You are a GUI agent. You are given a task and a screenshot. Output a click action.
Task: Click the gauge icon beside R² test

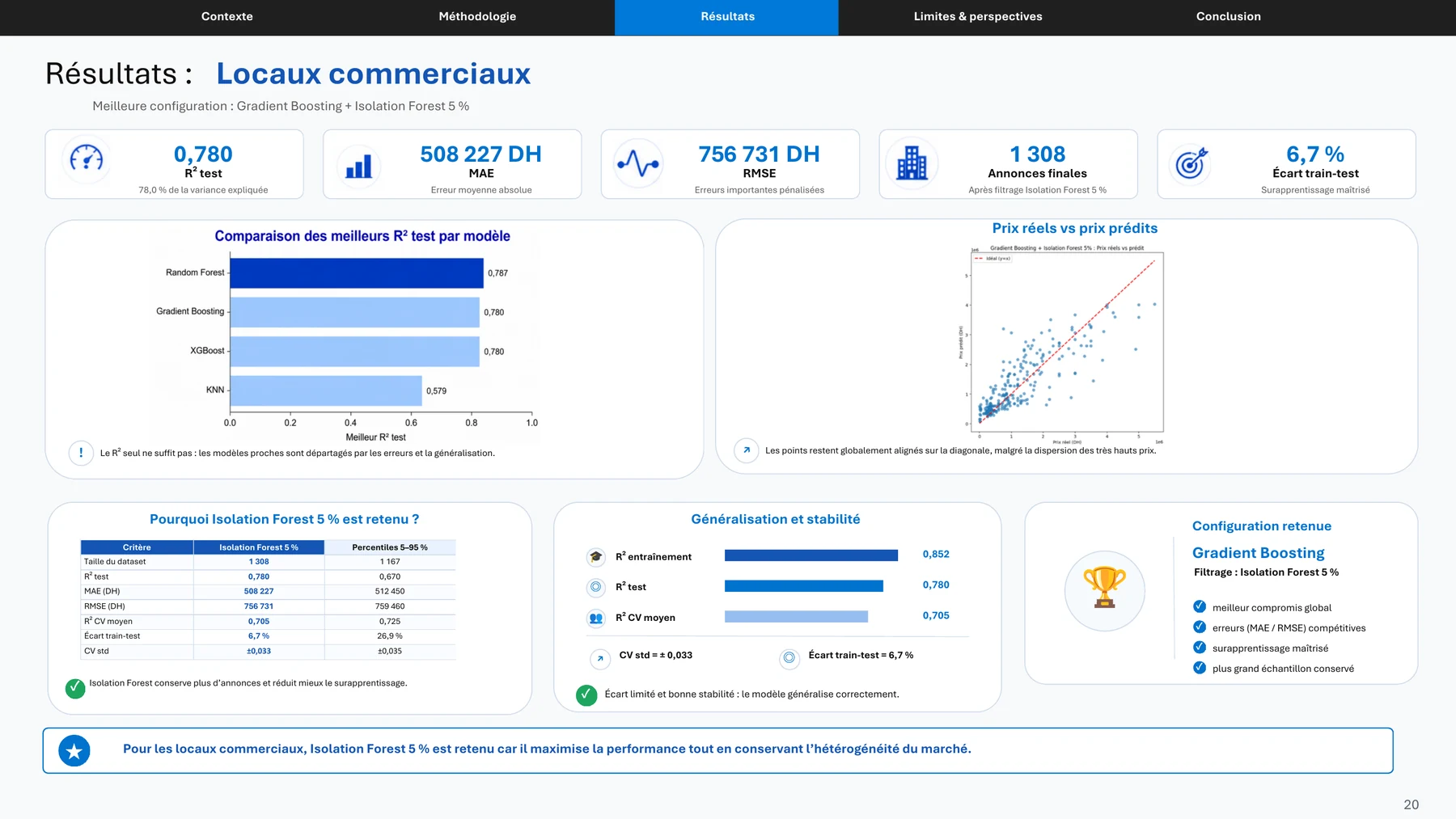pyautogui.click(x=87, y=158)
